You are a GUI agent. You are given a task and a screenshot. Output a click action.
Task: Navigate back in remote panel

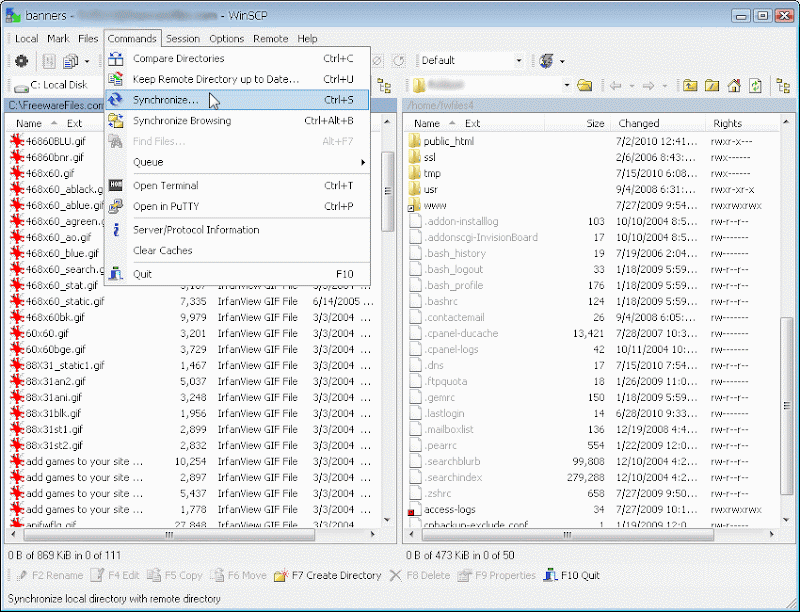(615, 86)
